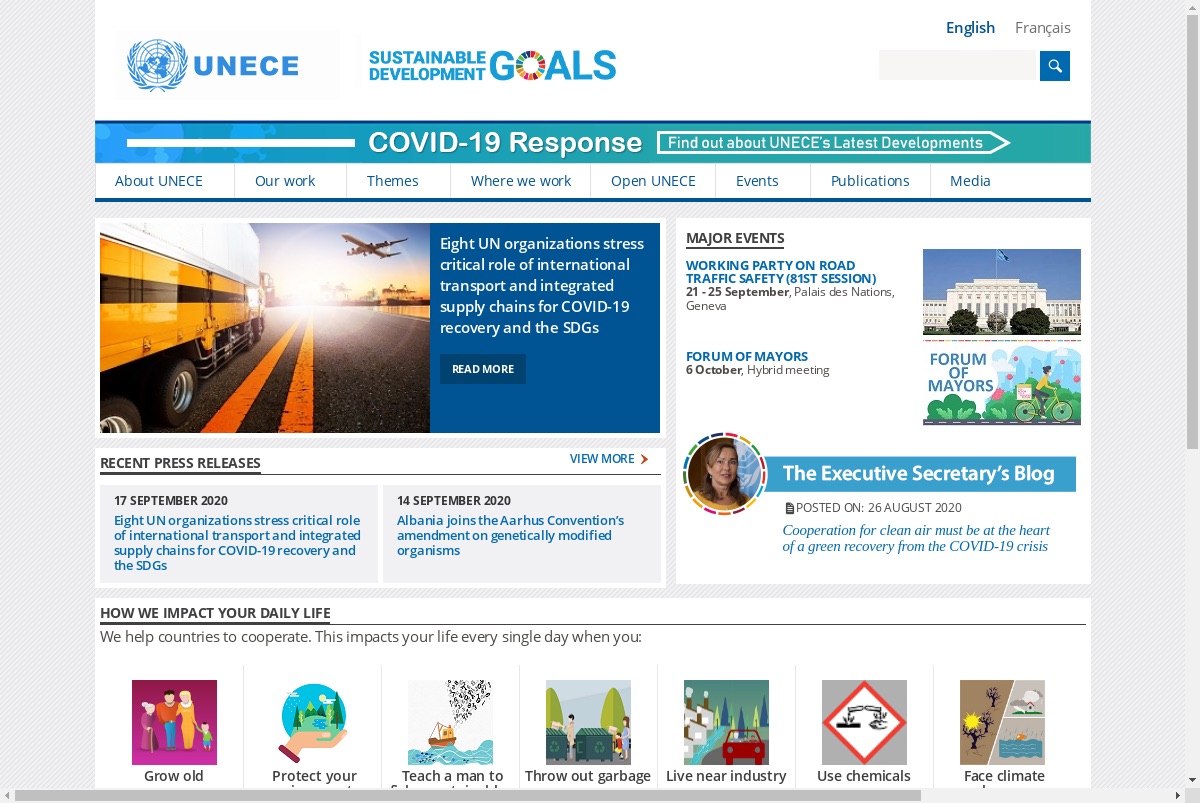Open Working Party on Road Traffic Safety link
Screen dimensions: 1200x803
(781, 272)
